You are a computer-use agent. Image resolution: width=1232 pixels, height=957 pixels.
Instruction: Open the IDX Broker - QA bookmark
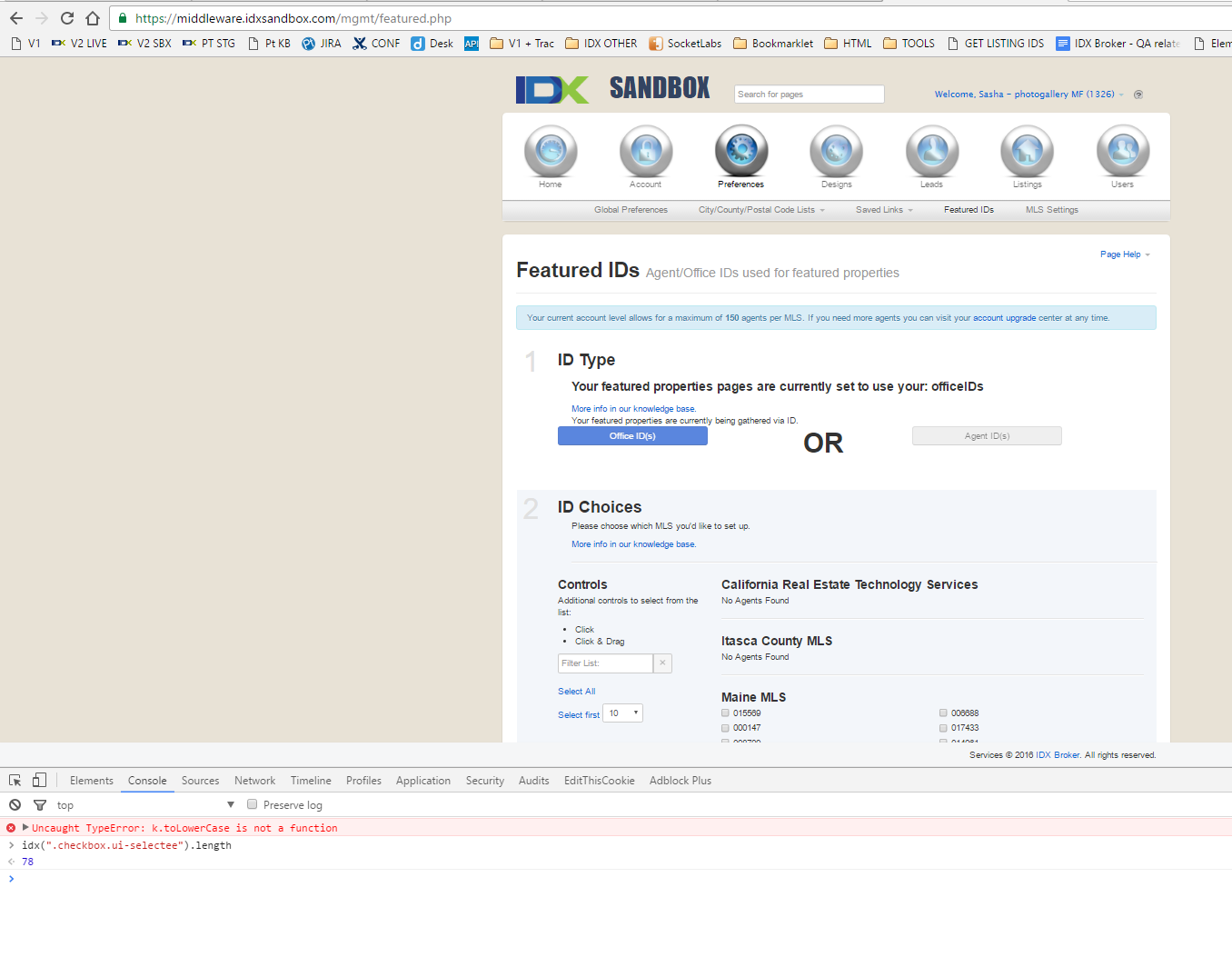pos(1118,44)
